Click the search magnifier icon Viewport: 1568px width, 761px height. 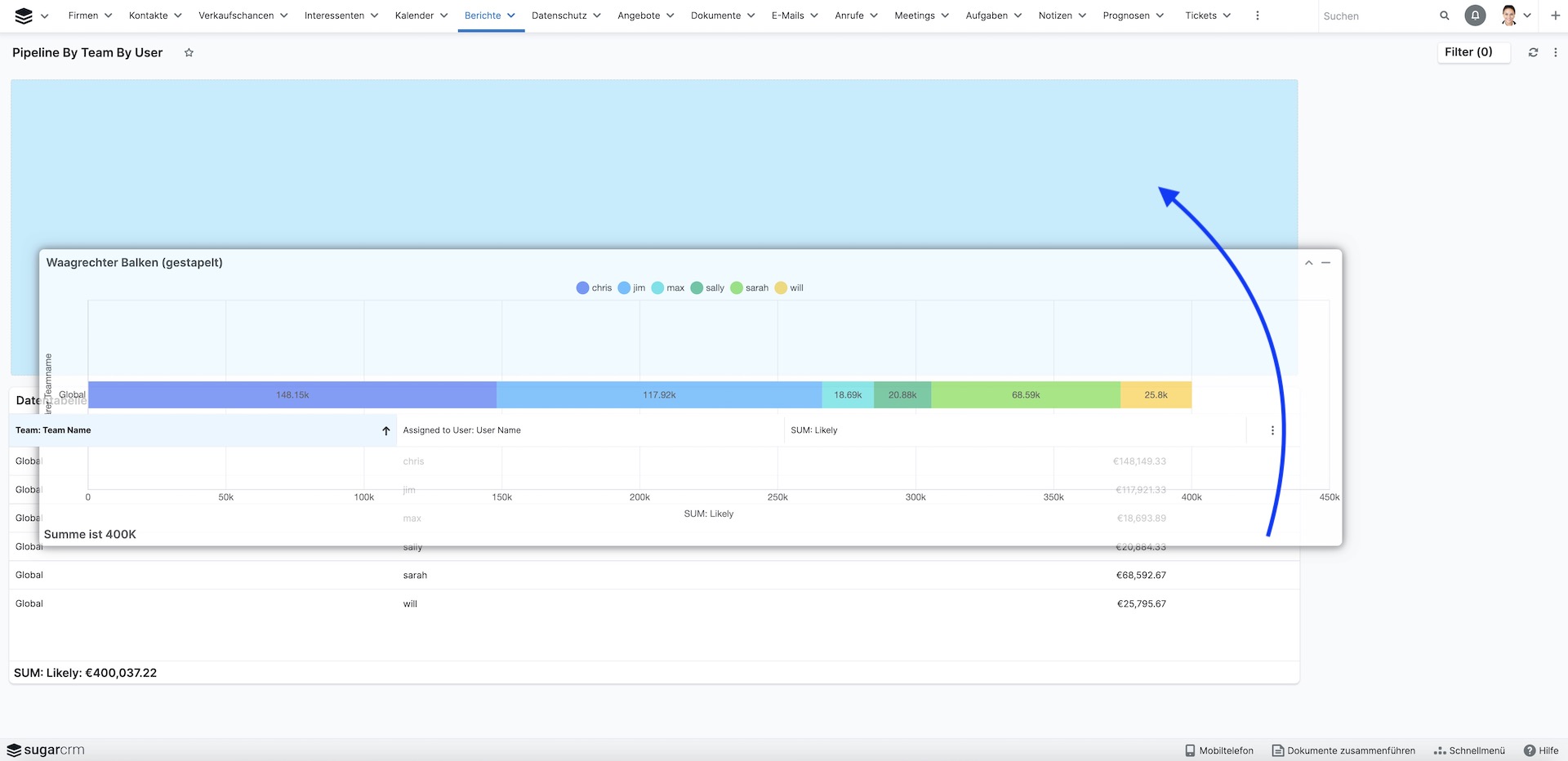pos(1444,16)
